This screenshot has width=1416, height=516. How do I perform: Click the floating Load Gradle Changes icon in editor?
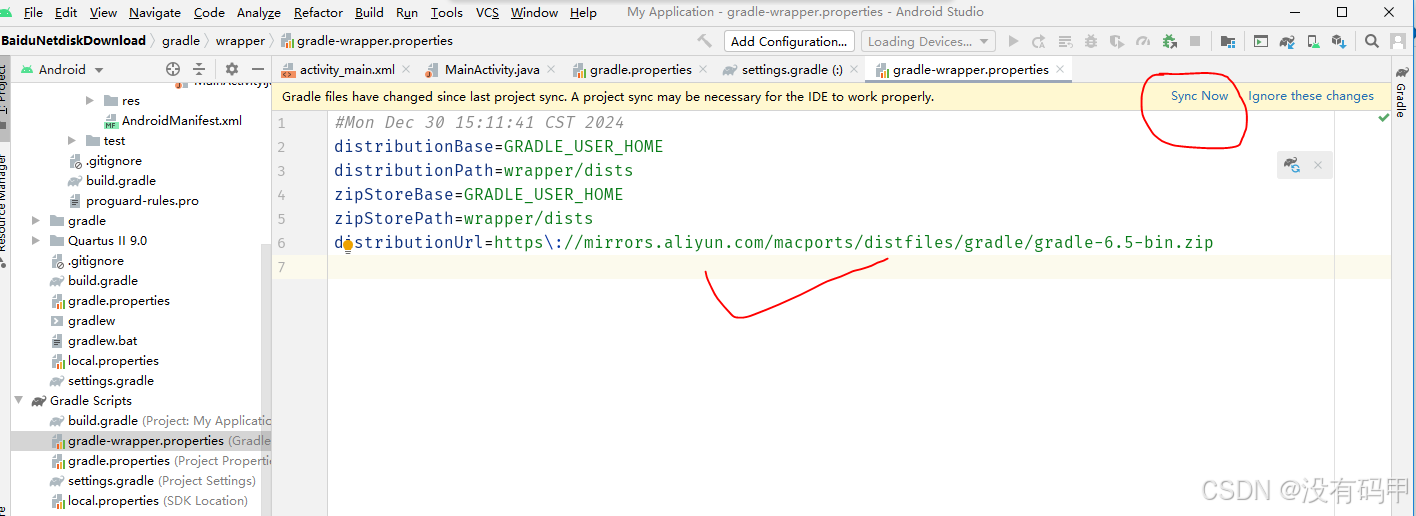click(x=1292, y=165)
